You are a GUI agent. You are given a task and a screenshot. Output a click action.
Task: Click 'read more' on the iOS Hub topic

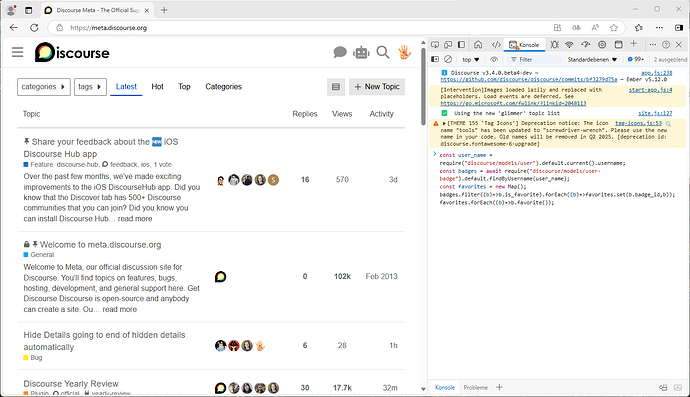tap(135, 219)
